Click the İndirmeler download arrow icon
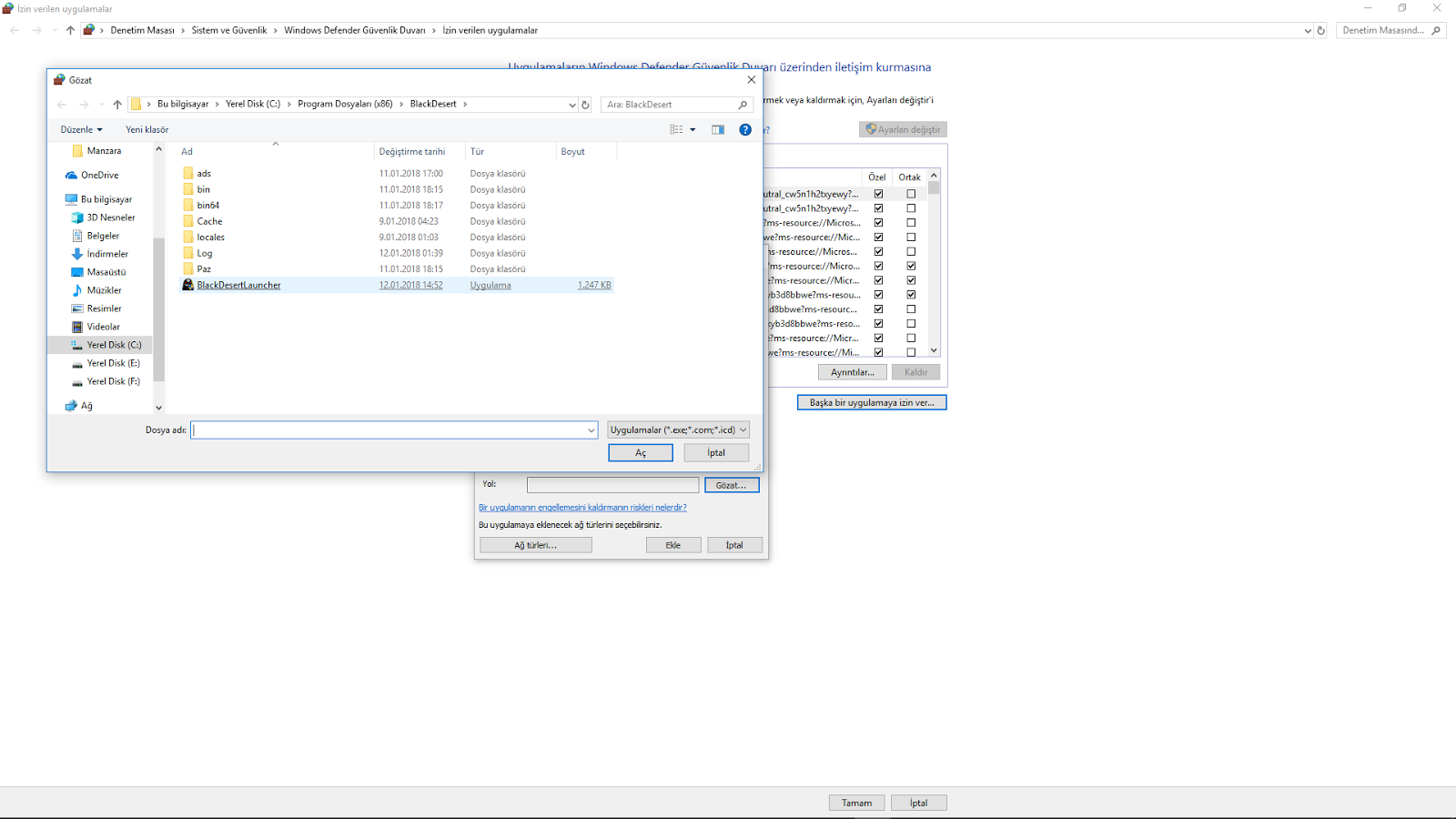This screenshot has width=1456, height=819. (x=77, y=254)
